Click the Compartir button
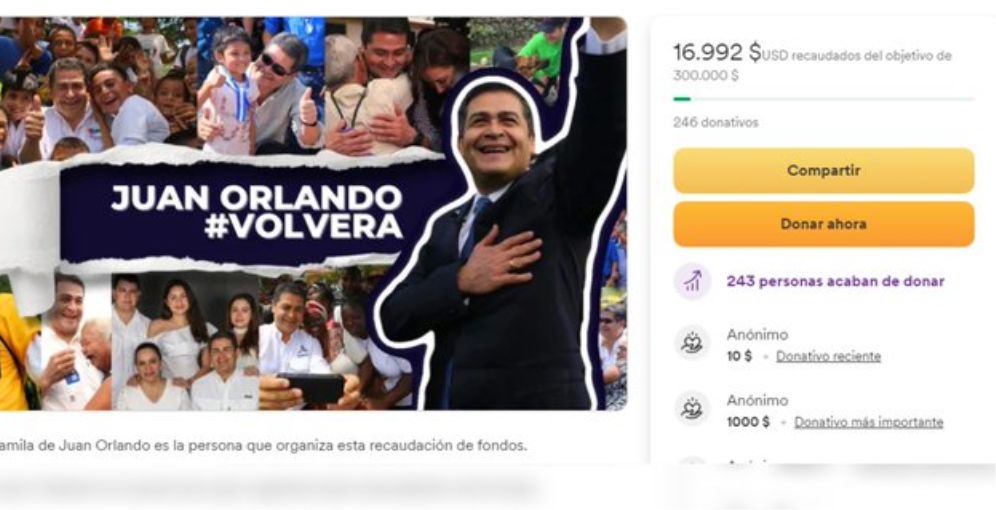This screenshot has width=996, height=510. pyautogui.click(x=823, y=171)
